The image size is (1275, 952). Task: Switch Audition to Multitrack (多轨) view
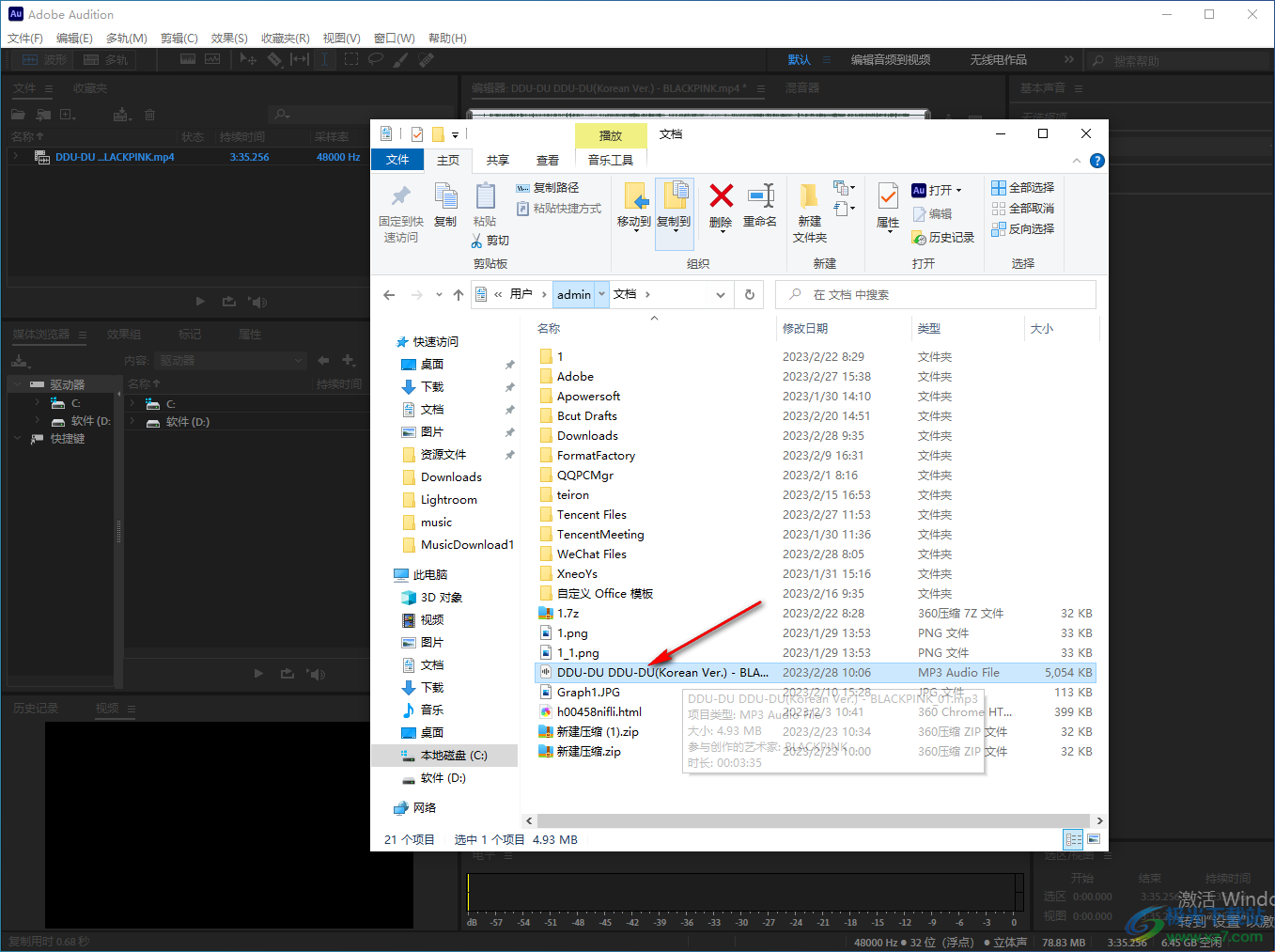[105, 59]
